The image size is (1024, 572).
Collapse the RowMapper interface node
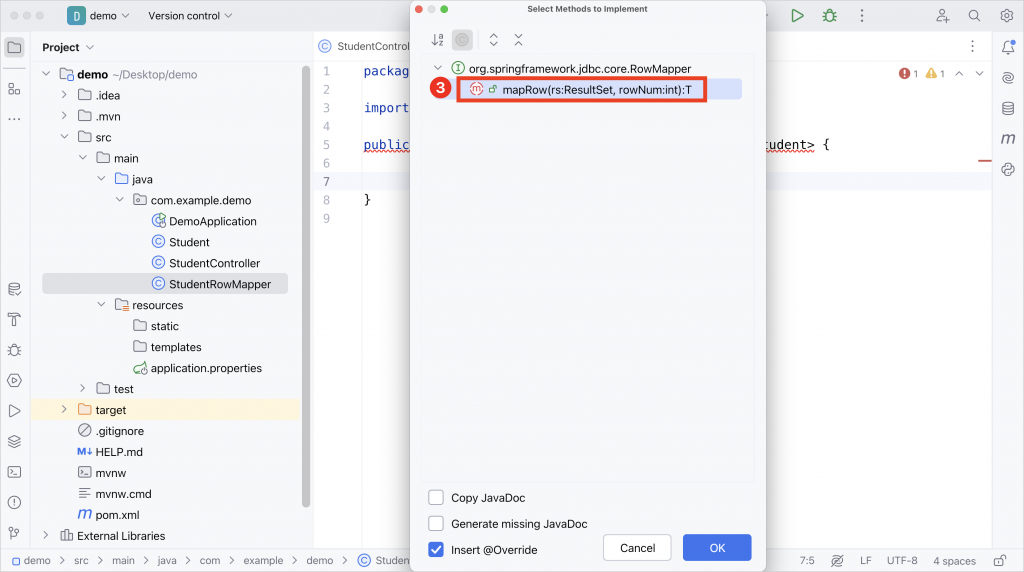[x=438, y=68]
